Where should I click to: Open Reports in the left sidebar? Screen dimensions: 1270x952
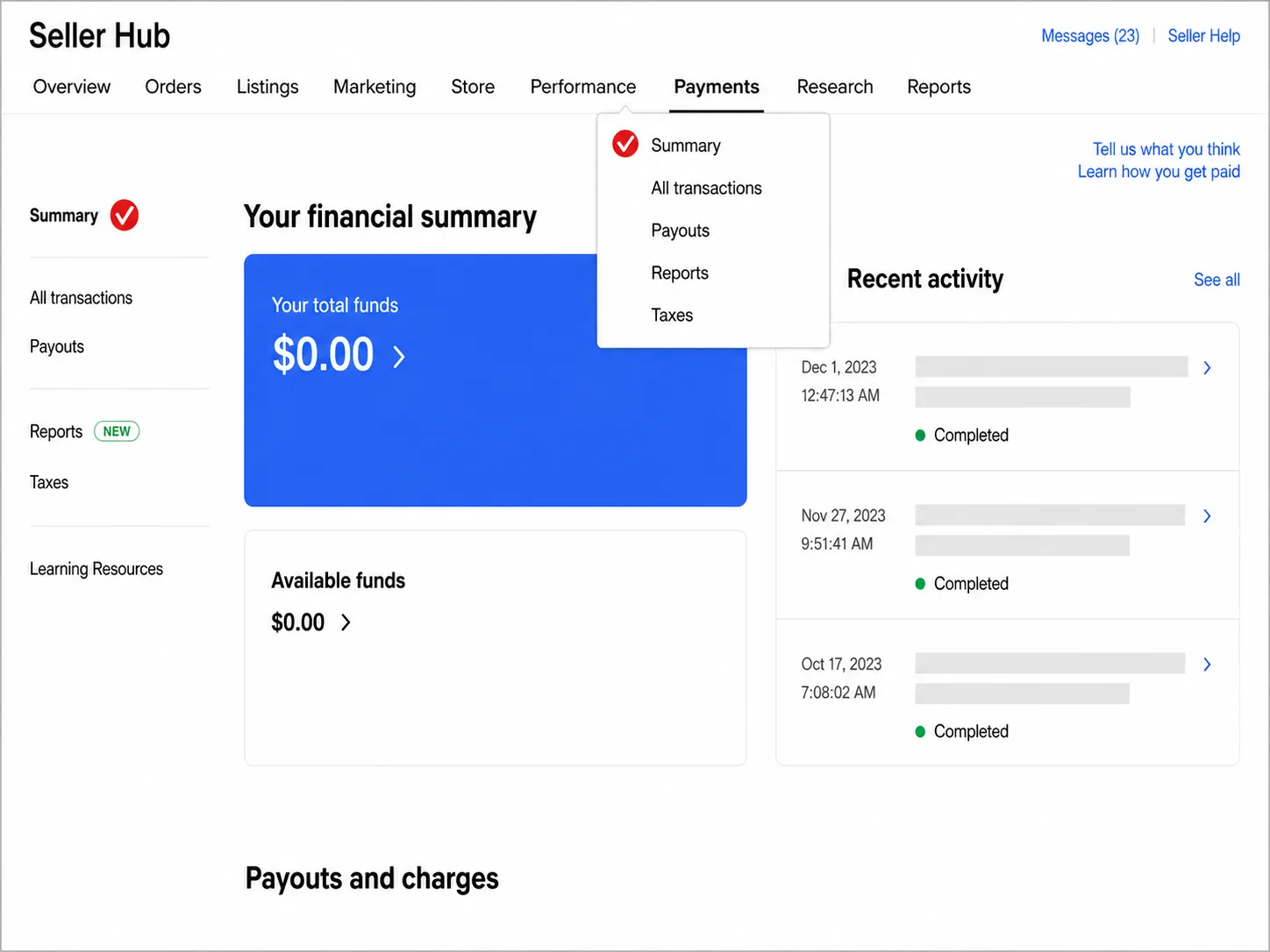56,431
